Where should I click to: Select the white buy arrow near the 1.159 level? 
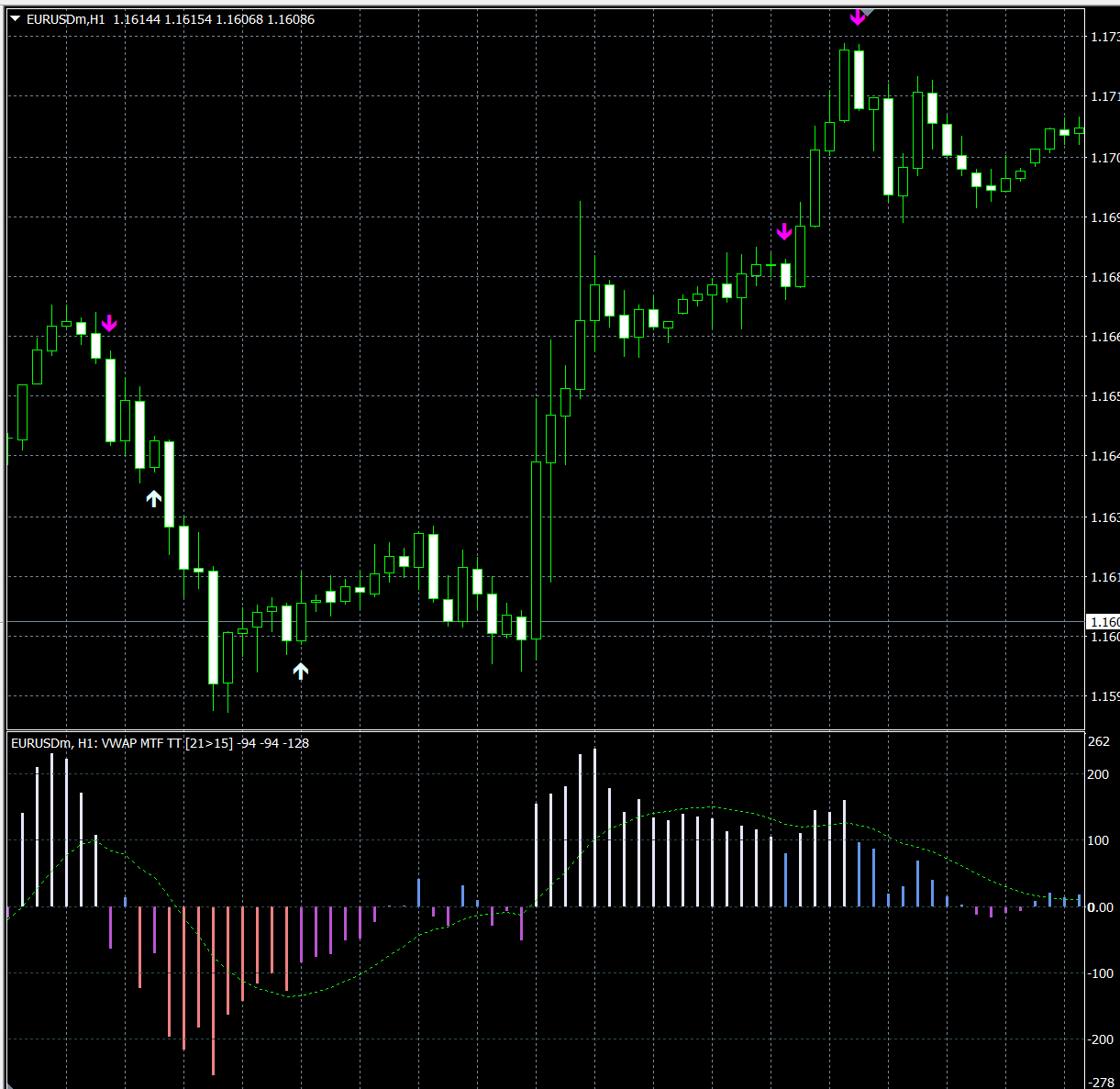(x=300, y=671)
